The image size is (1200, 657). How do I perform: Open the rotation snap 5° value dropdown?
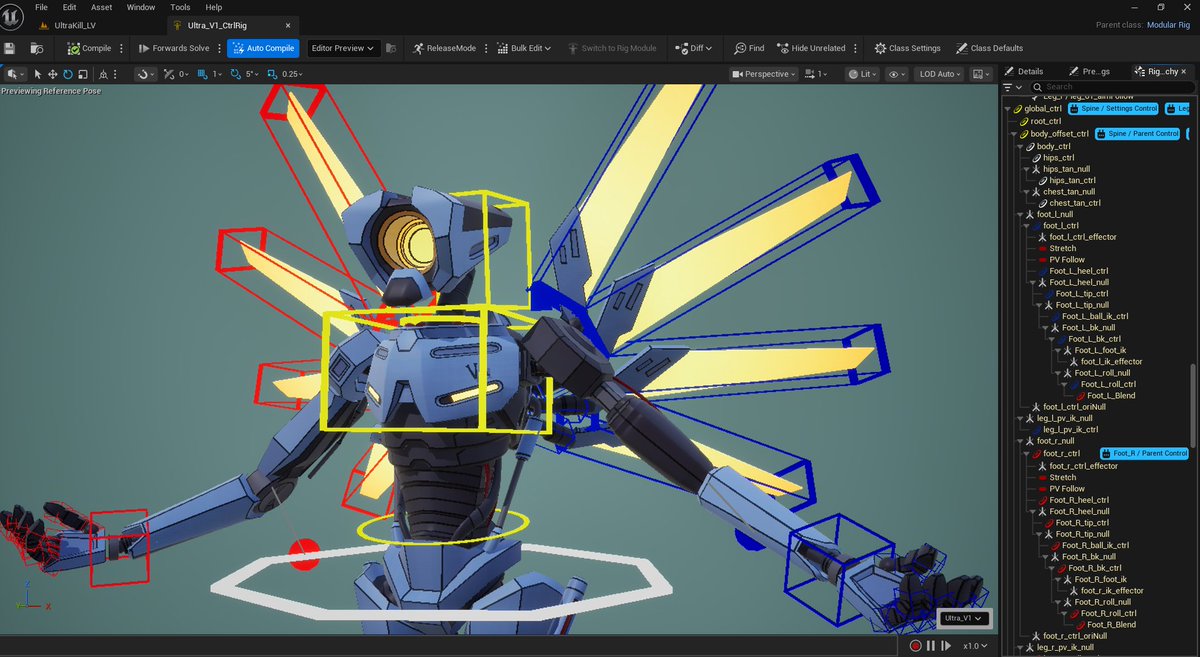pyautogui.click(x=251, y=74)
